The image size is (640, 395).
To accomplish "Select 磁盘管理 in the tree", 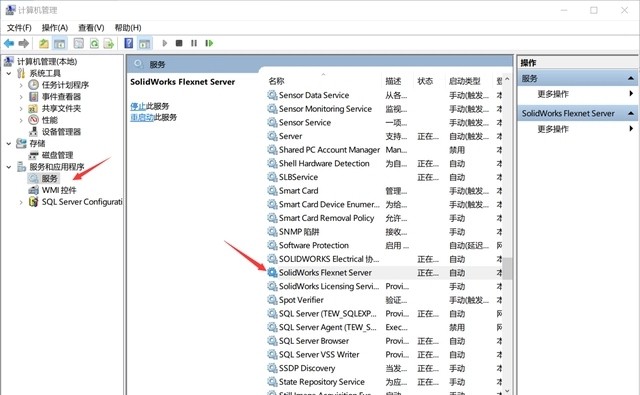I will (58, 155).
